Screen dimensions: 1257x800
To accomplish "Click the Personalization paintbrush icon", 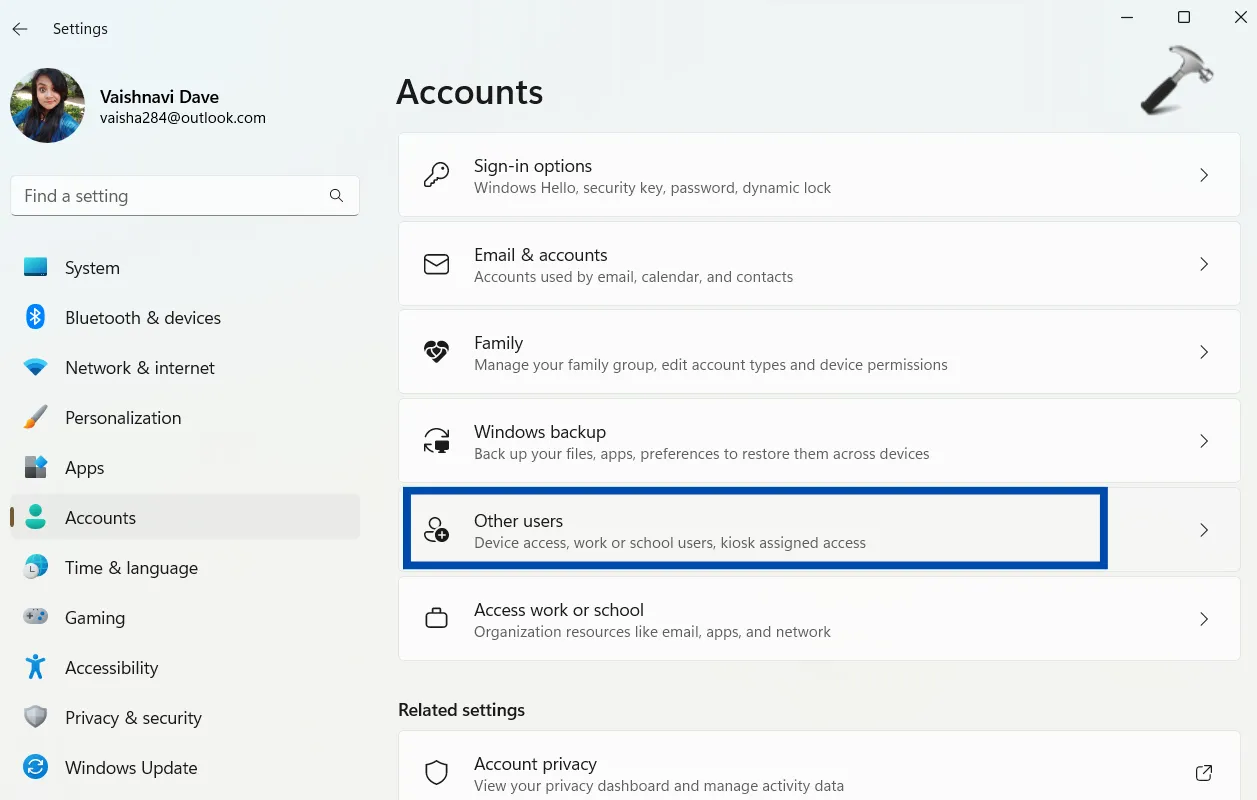I will coord(36,417).
